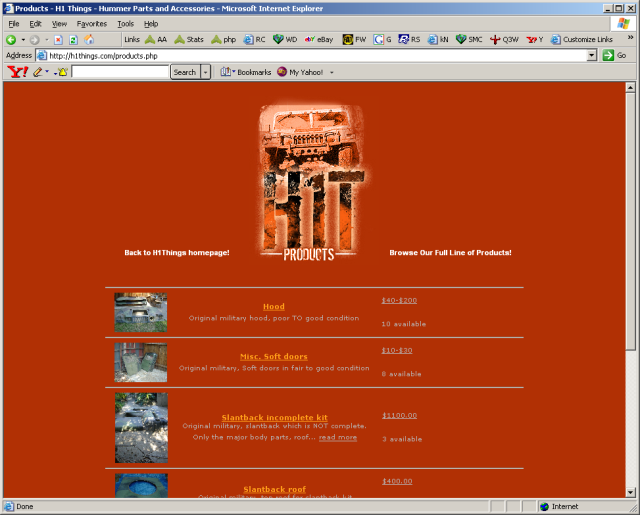Image resolution: width=640 pixels, height=515 pixels.
Task: Expand the address bar dropdown arrow
Action: [x=592, y=55]
